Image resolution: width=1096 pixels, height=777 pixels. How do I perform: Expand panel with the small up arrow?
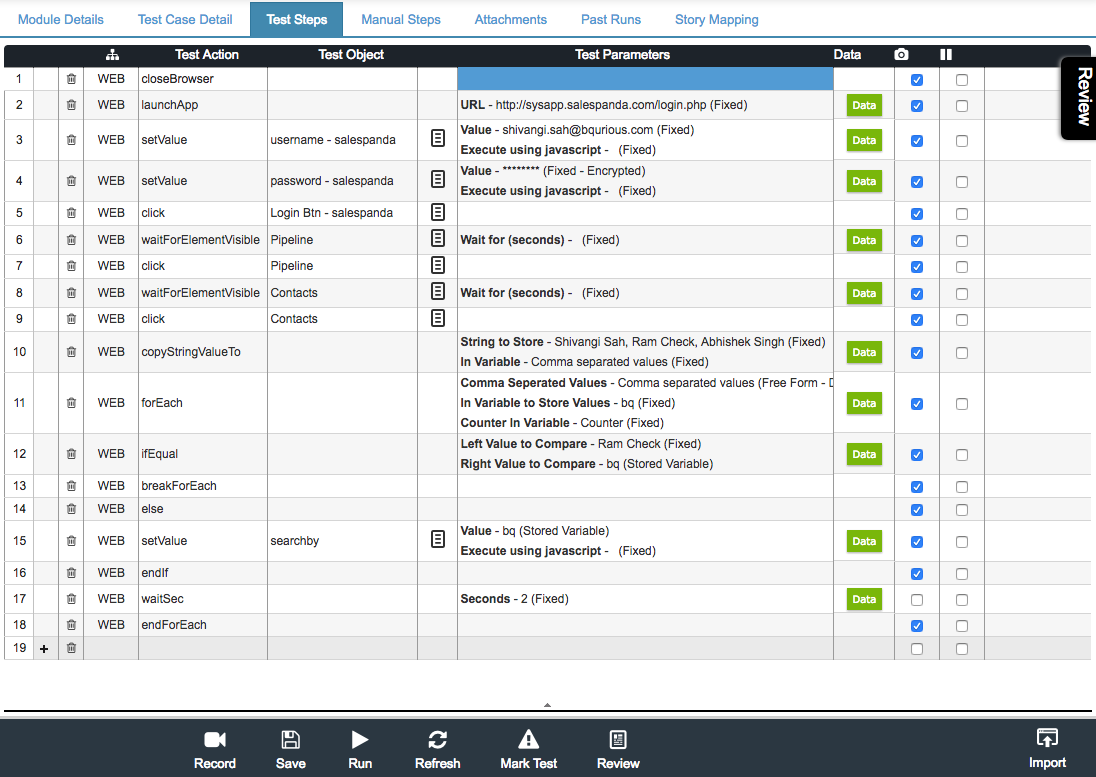point(547,705)
